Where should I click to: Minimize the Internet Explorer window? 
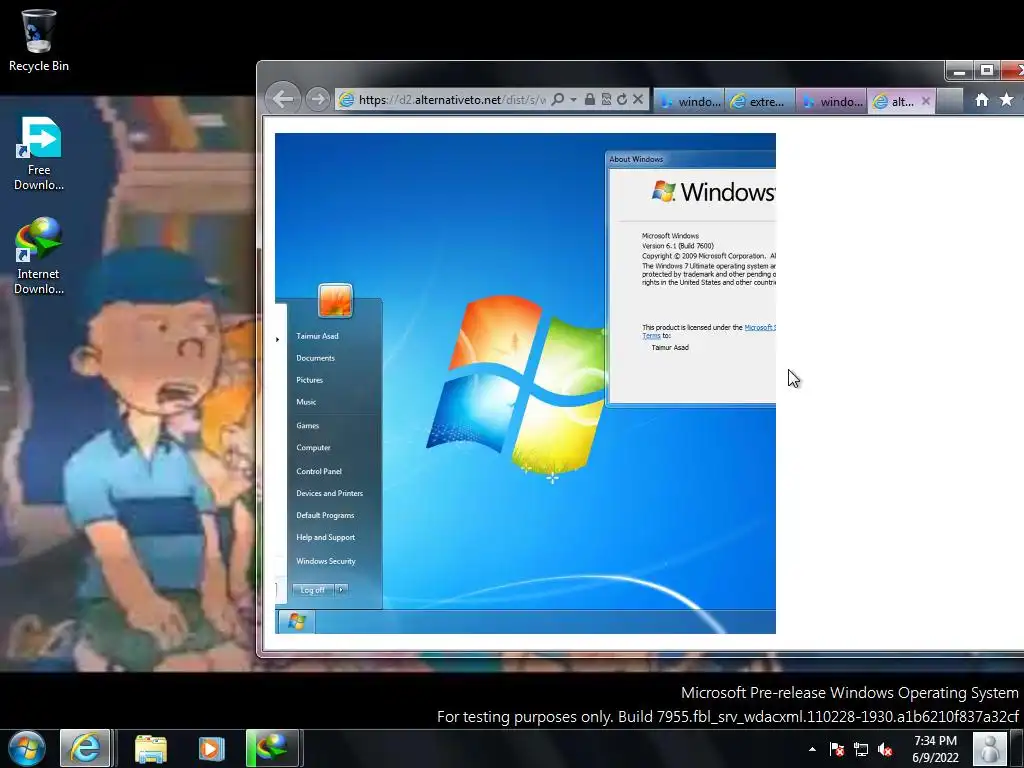pos(959,71)
